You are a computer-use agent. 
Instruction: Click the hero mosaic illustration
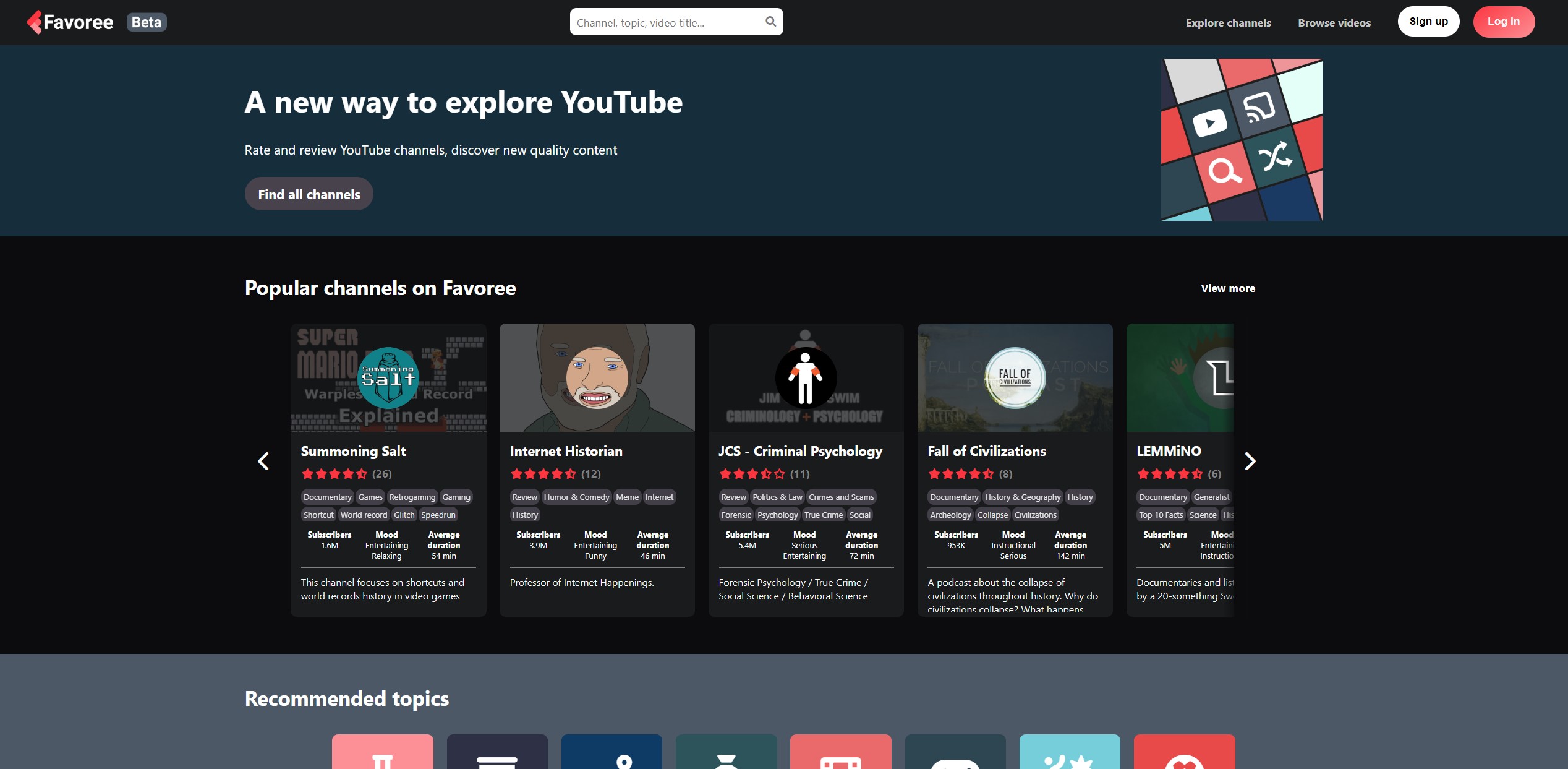1242,140
